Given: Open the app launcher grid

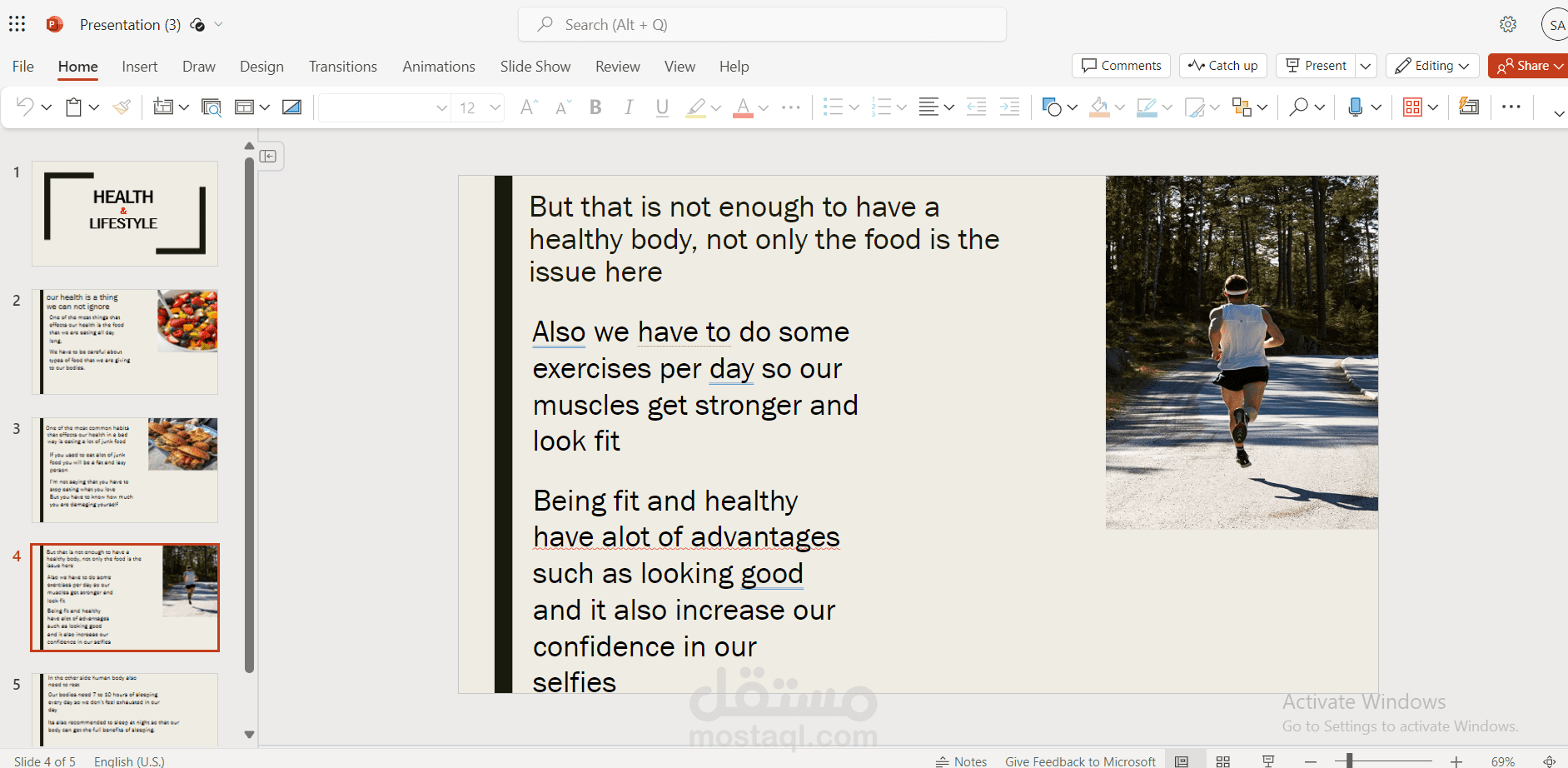Looking at the screenshot, I should pyautogui.click(x=17, y=24).
